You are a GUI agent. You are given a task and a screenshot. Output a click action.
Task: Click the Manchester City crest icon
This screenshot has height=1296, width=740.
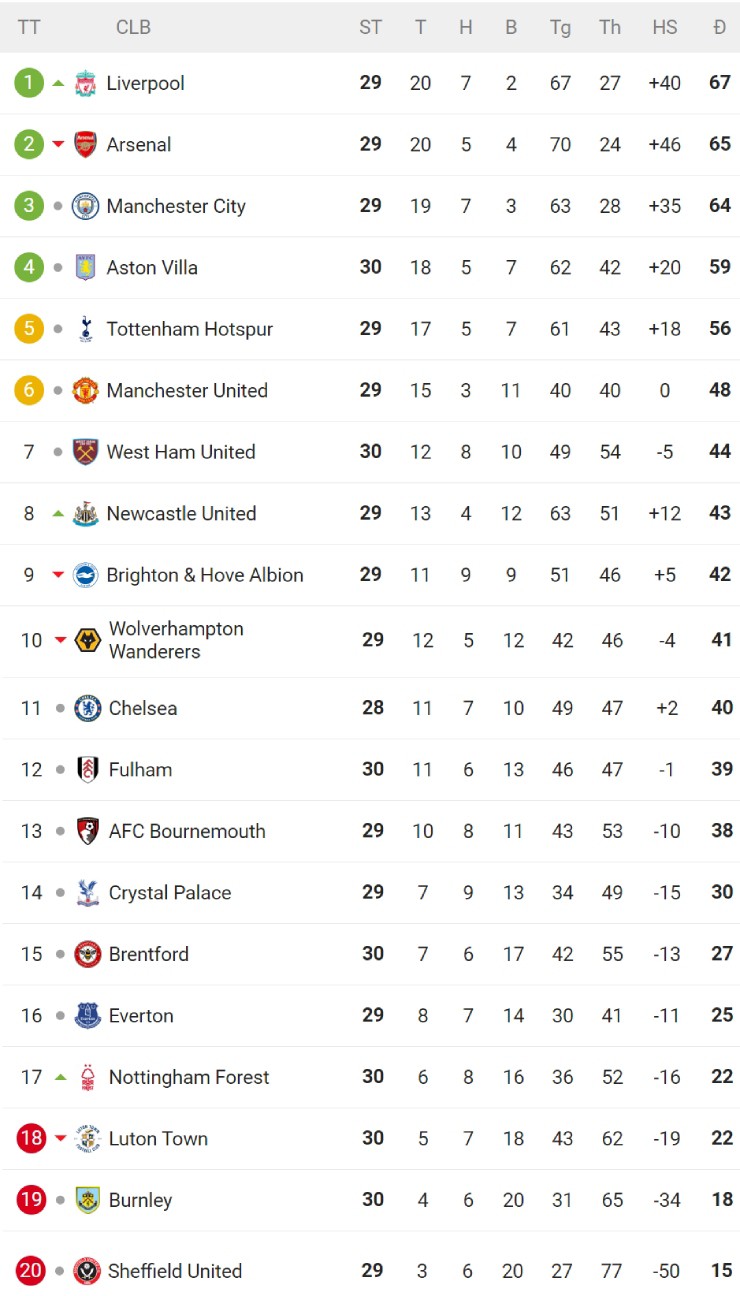pyautogui.click(x=86, y=206)
